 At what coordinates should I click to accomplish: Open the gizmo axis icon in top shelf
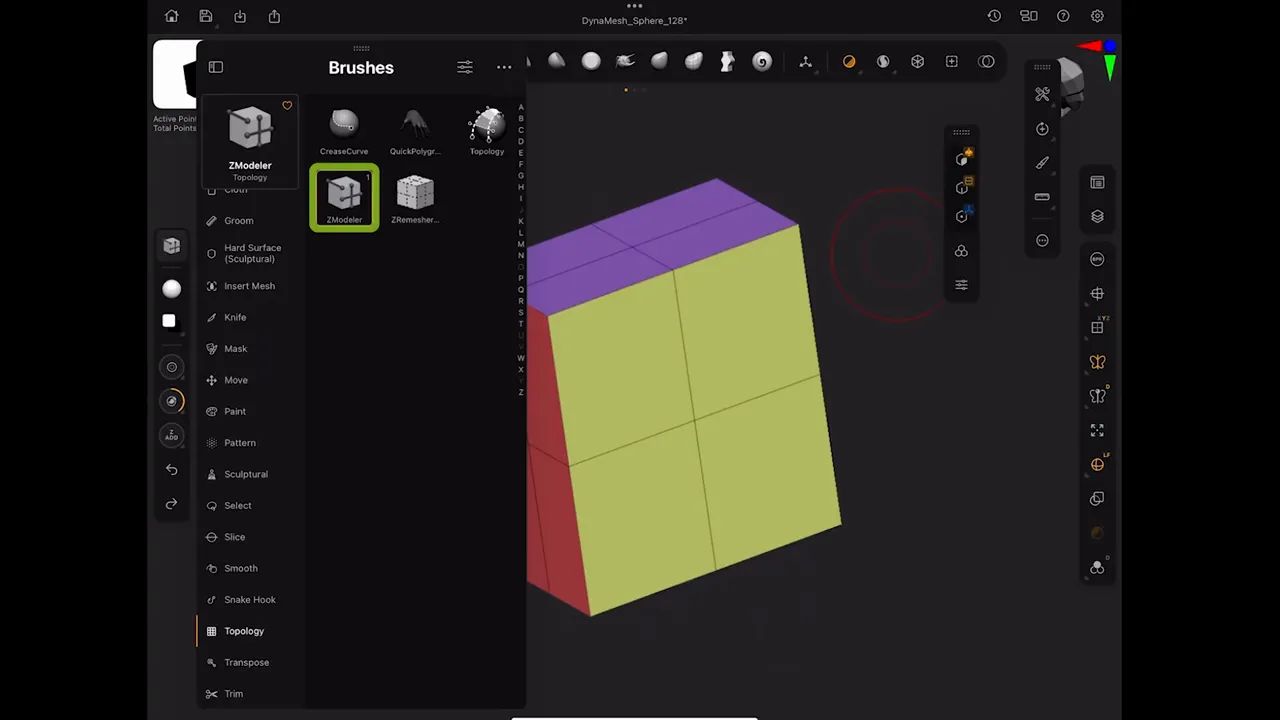pyautogui.click(x=805, y=62)
